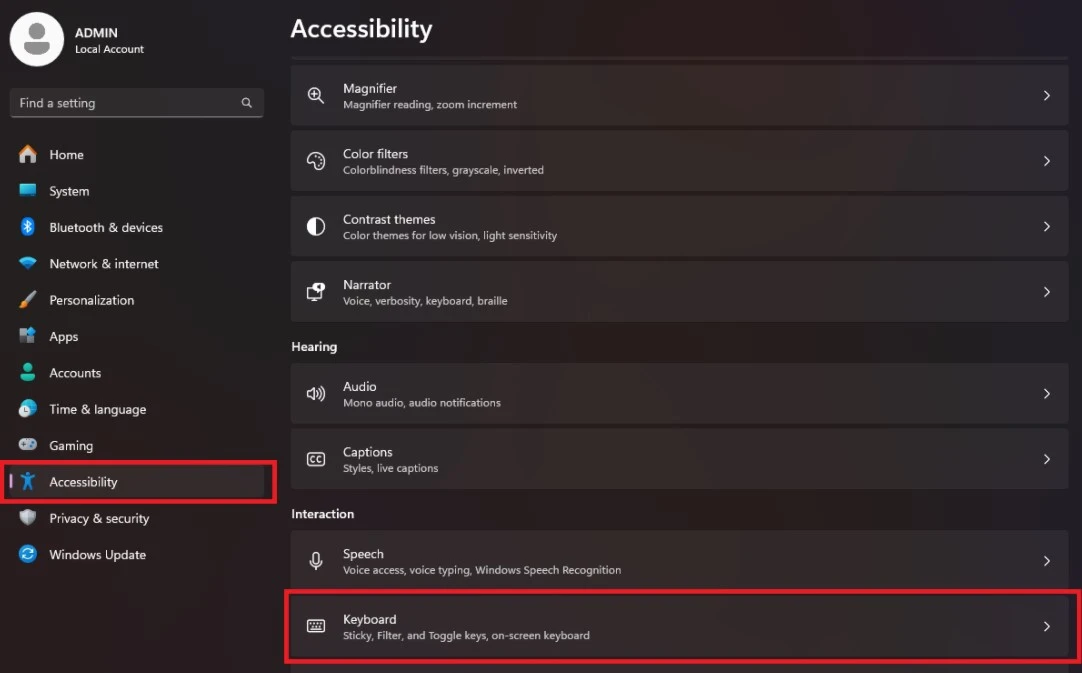
Task: Select Privacy & security in sidebar
Action: tap(99, 518)
